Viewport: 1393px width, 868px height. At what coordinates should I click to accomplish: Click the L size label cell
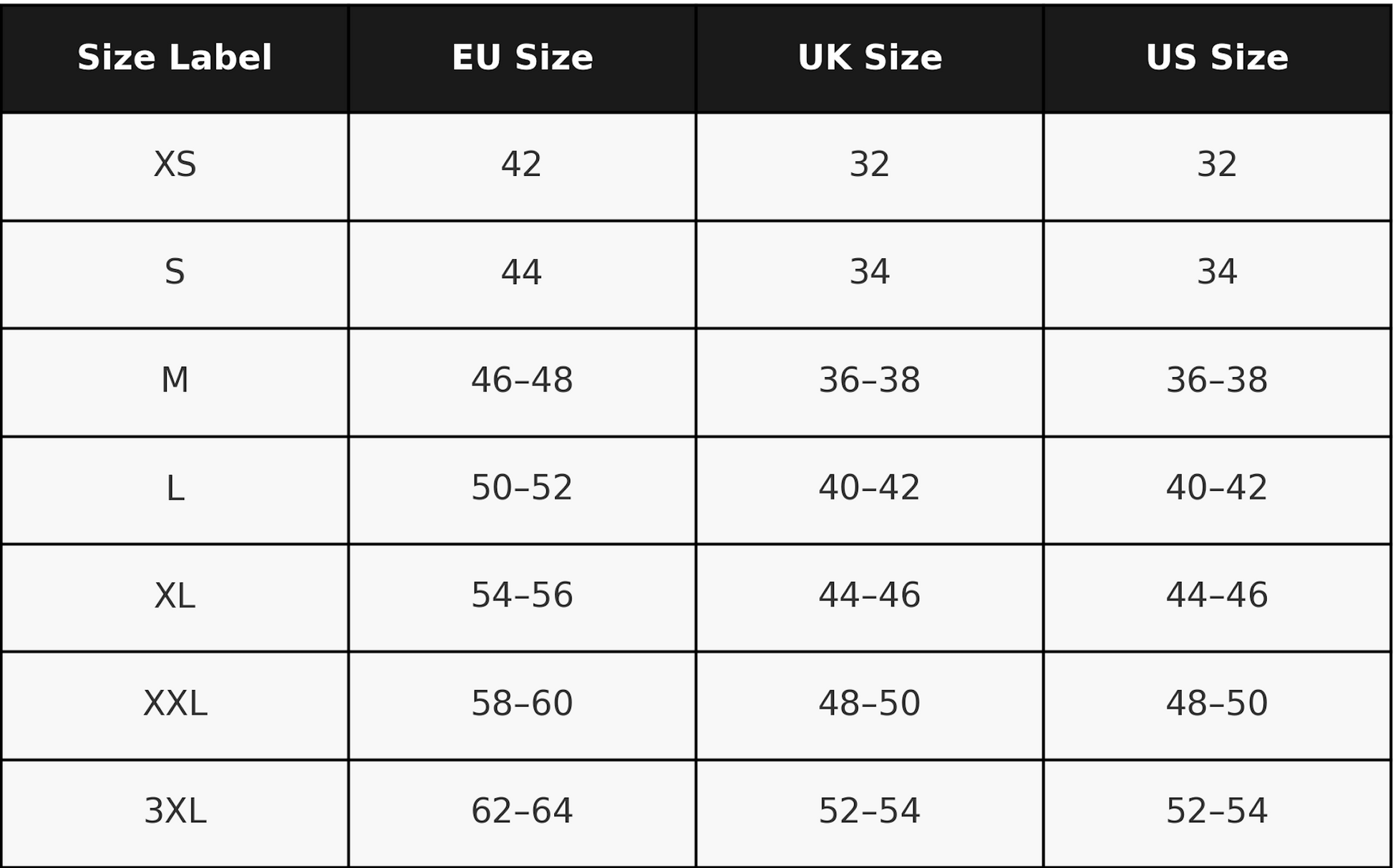click(x=175, y=490)
